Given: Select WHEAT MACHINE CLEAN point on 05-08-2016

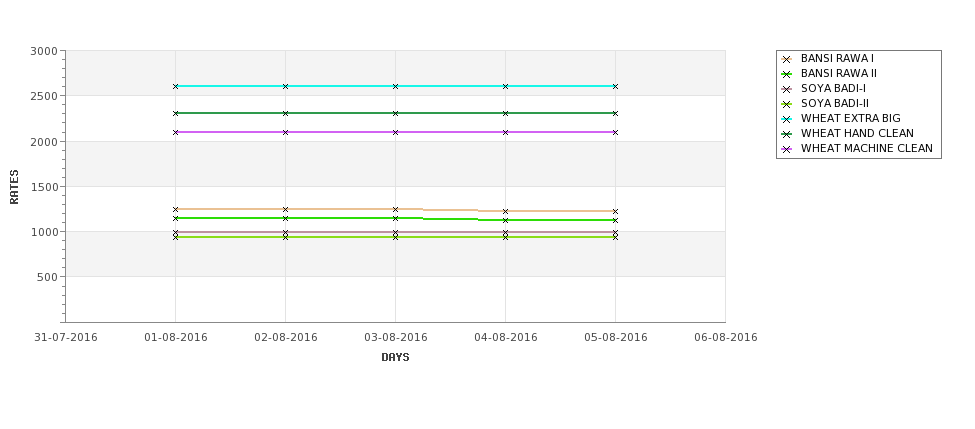Looking at the screenshot, I should coord(616,132).
